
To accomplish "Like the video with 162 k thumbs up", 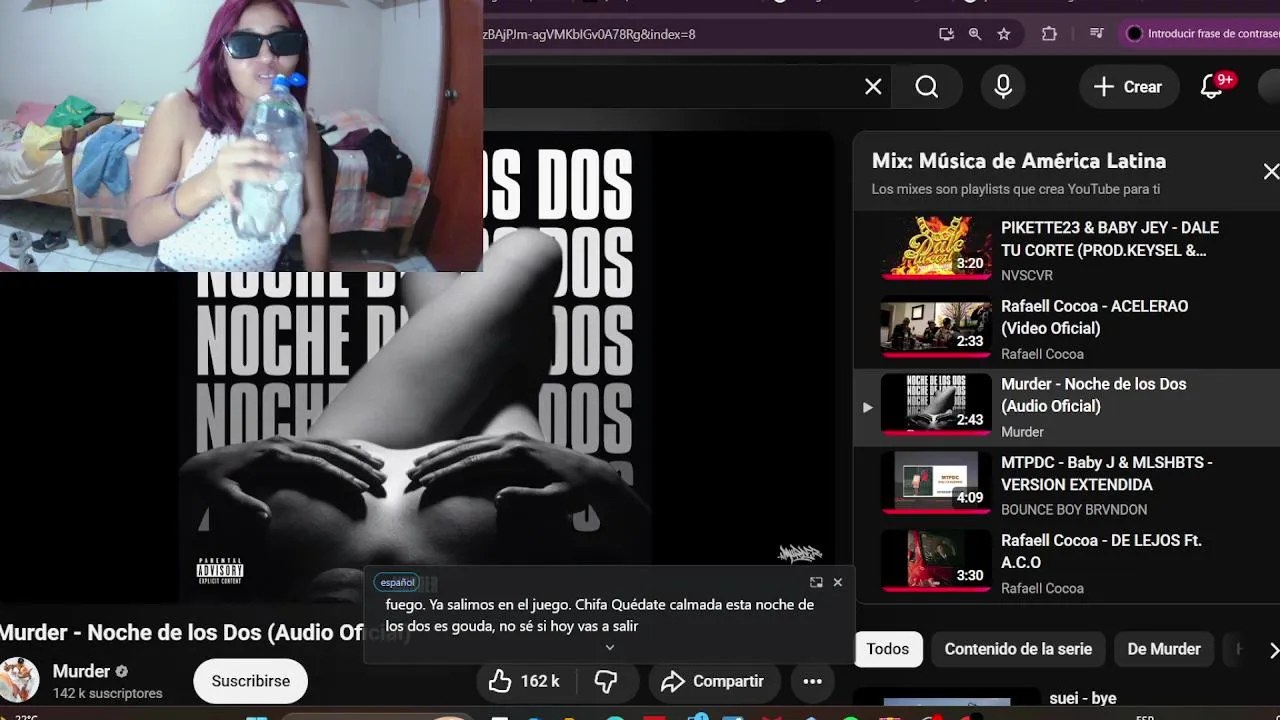I will (x=524, y=681).
